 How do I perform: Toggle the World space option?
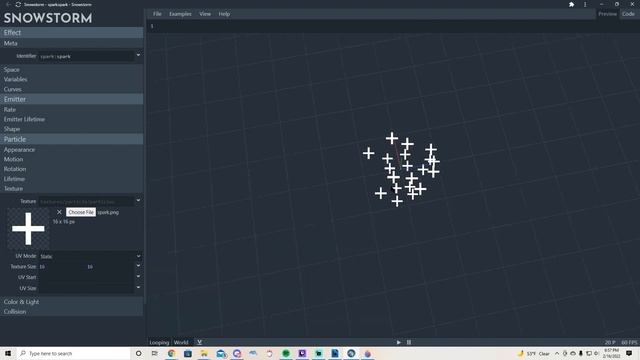click(x=181, y=342)
